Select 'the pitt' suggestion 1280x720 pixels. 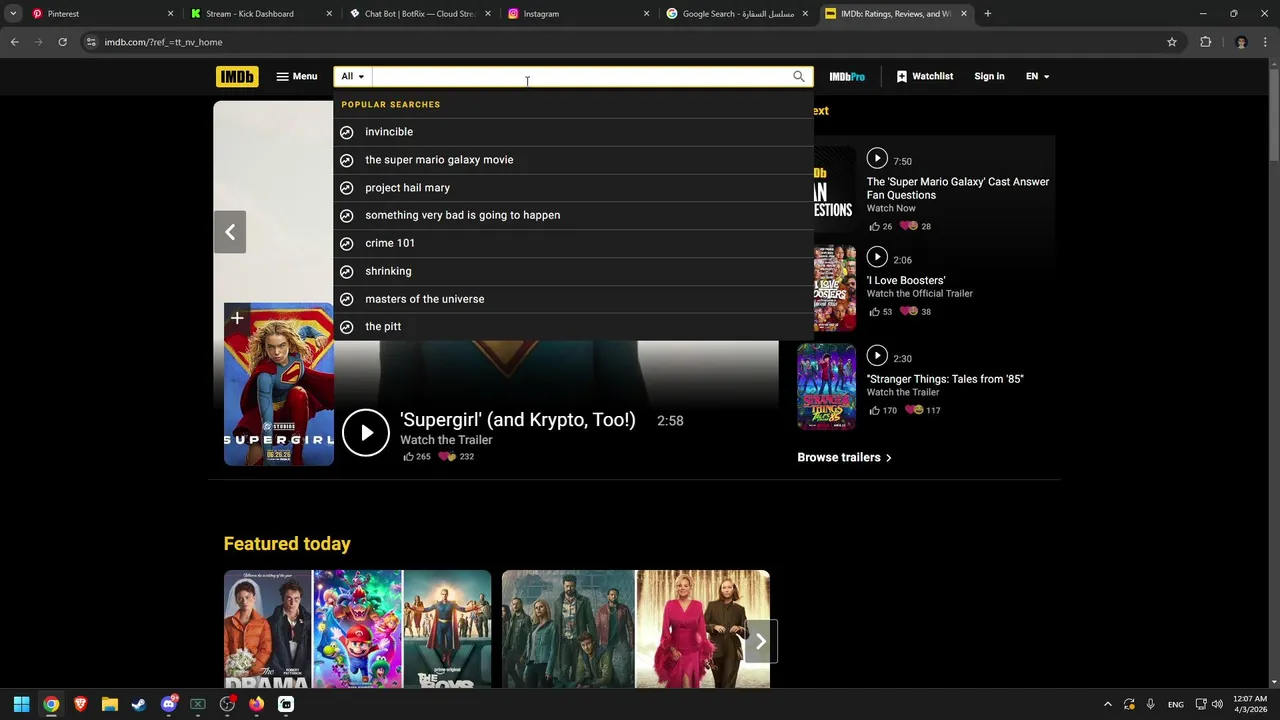pyautogui.click(x=573, y=327)
